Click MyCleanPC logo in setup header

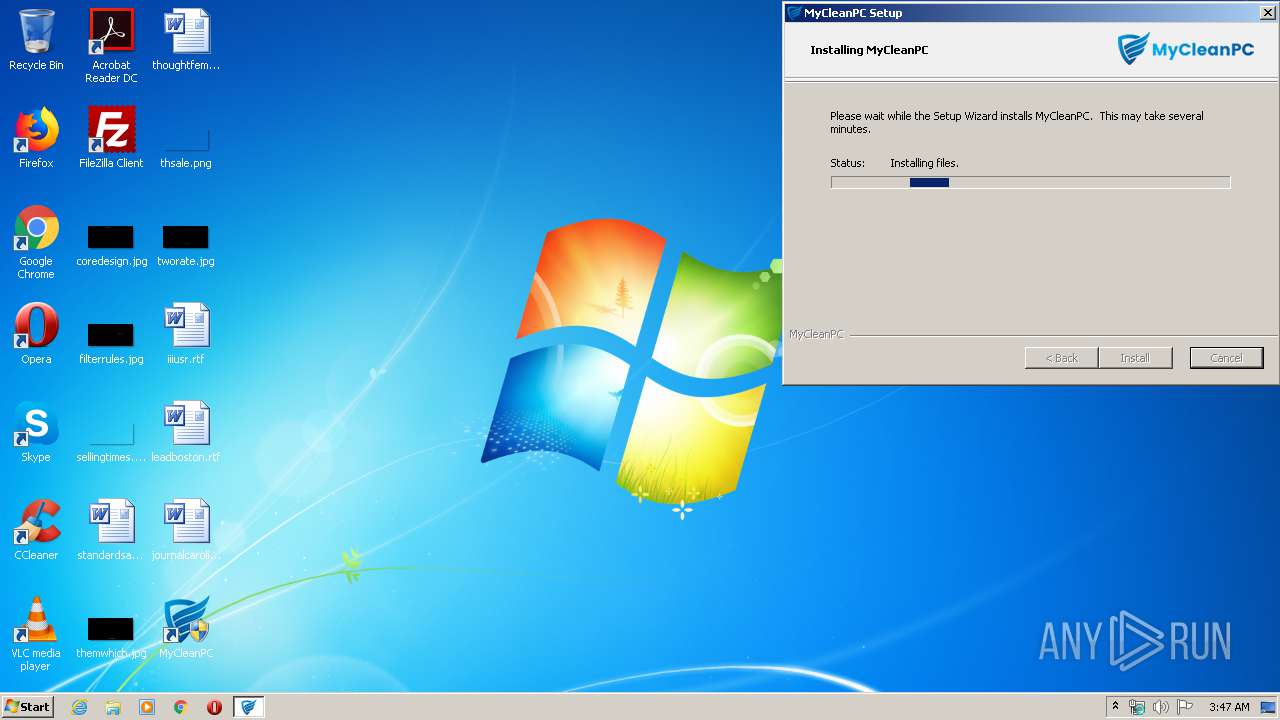(x=1185, y=49)
